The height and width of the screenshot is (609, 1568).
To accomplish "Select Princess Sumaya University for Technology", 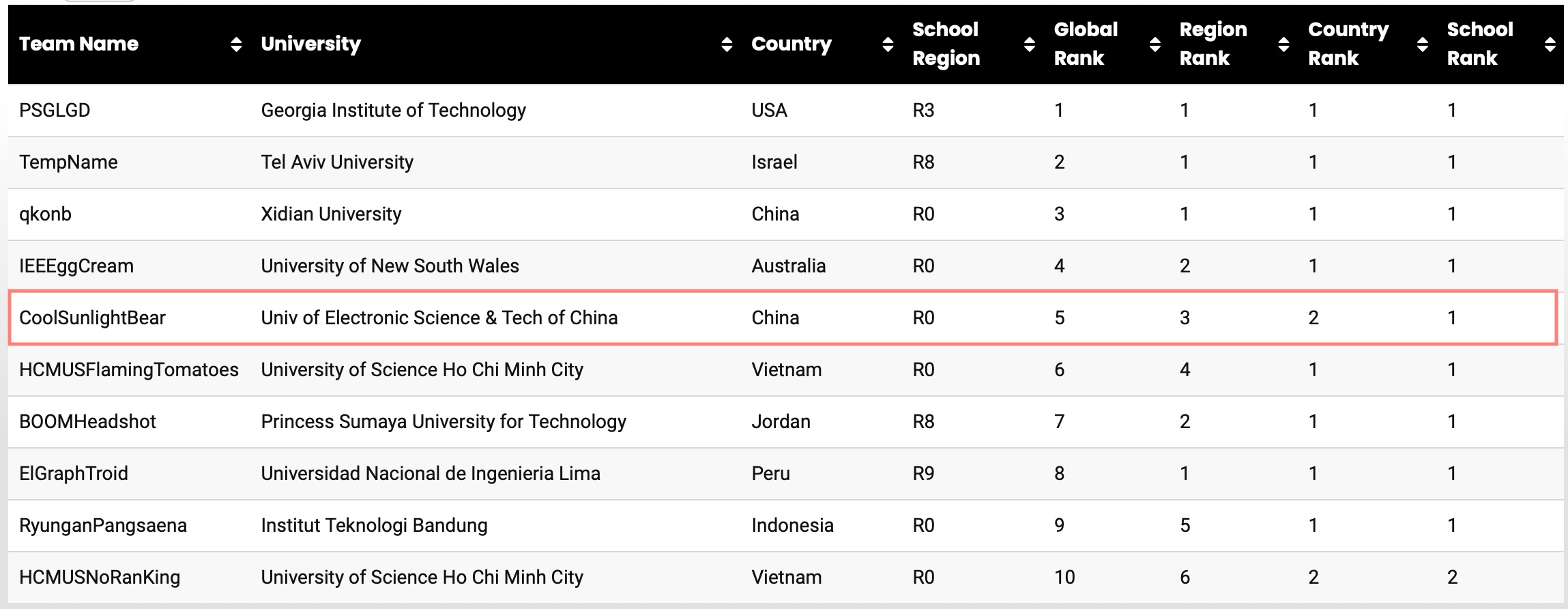I will click(x=444, y=421).
